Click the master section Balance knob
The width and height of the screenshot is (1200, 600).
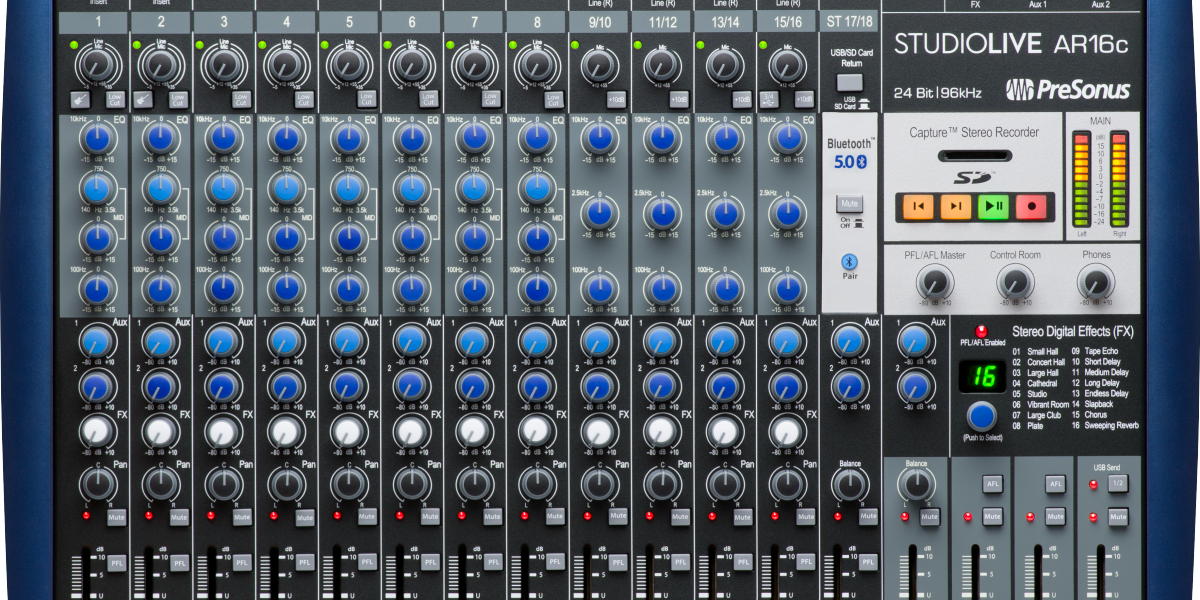pyautogui.click(x=916, y=484)
